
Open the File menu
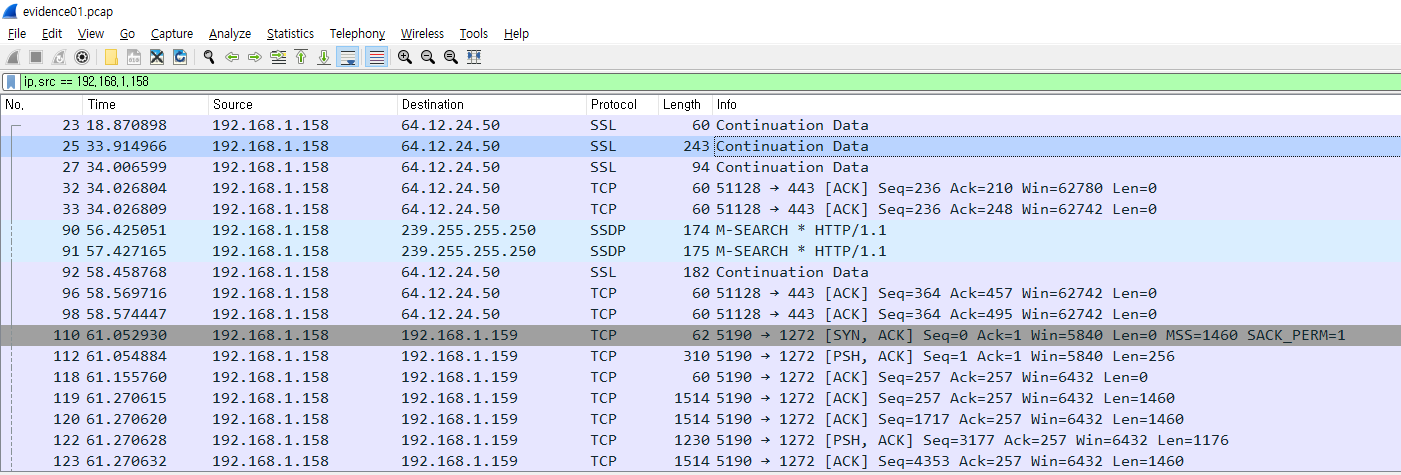pos(17,34)
